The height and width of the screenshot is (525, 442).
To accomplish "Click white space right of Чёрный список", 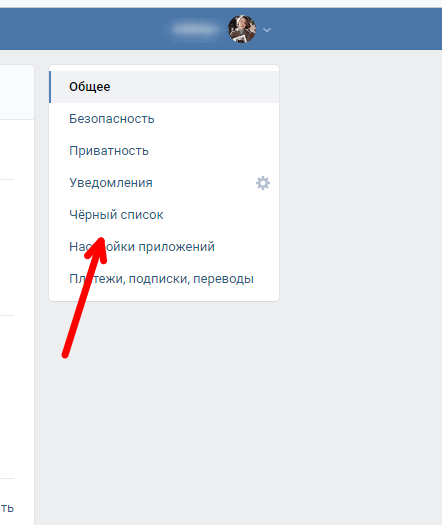I will pos(221,215).
